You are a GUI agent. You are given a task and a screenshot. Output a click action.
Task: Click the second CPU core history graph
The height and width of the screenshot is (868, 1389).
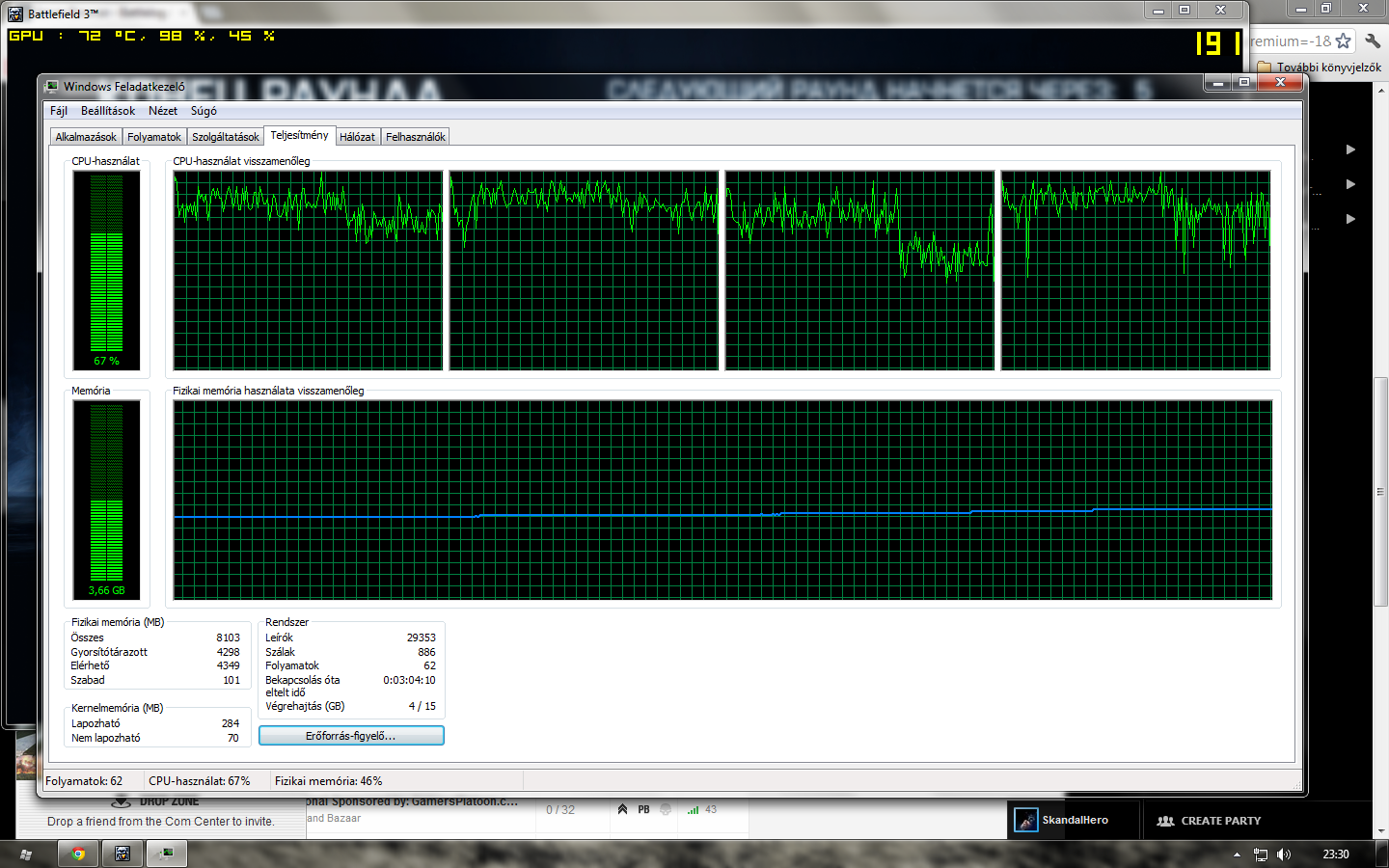(x=584, y=270)
